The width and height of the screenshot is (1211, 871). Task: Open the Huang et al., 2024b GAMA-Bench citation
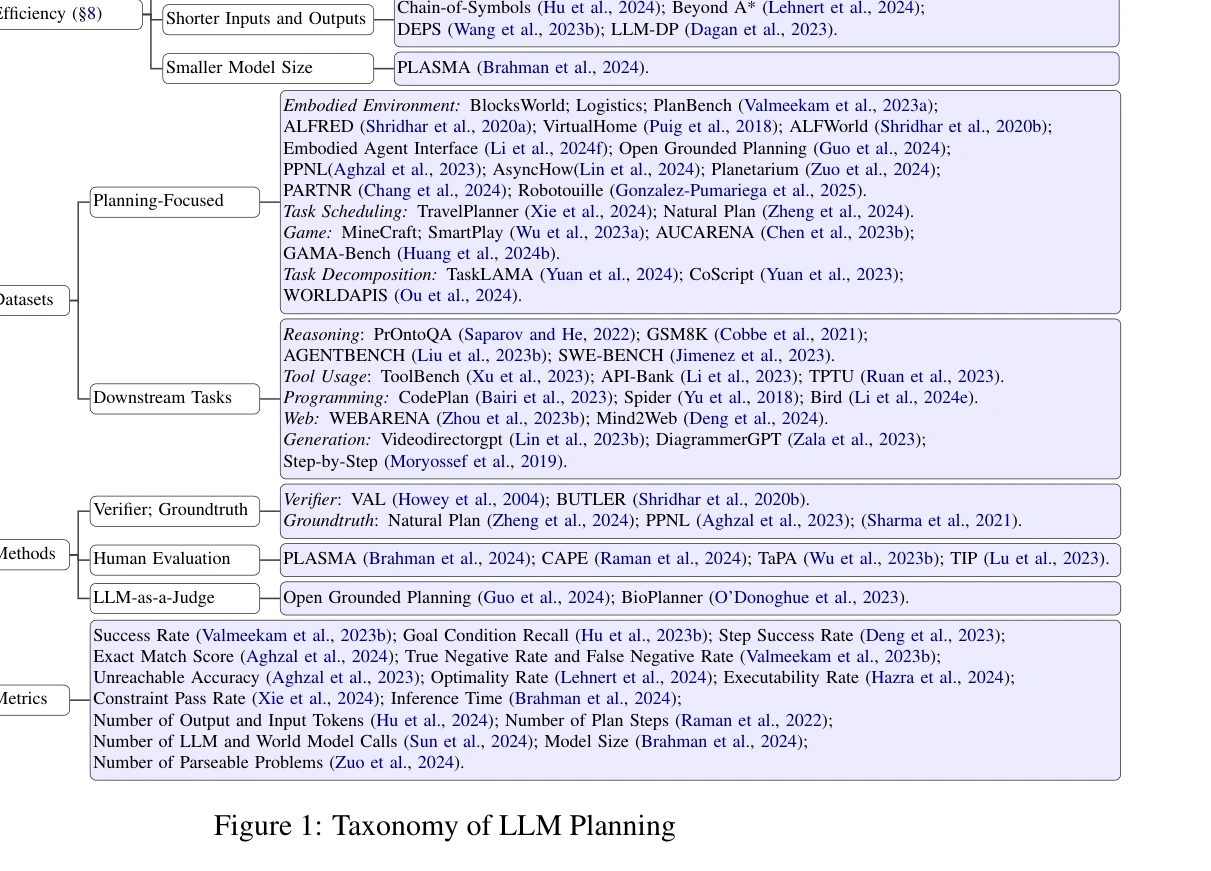[x=478, y=253]
